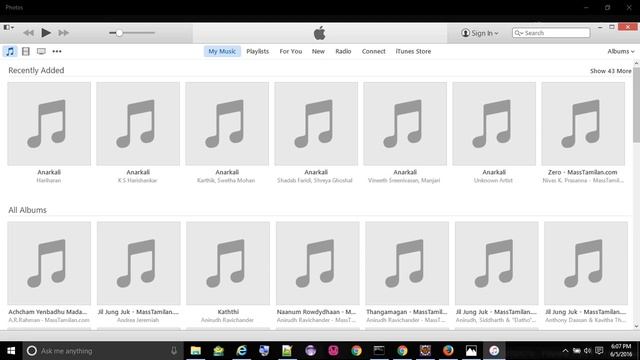This screenshot has width=640, height=360.
Task: Click the Play button
Action: pyautogui.click(x=46, y=33)
